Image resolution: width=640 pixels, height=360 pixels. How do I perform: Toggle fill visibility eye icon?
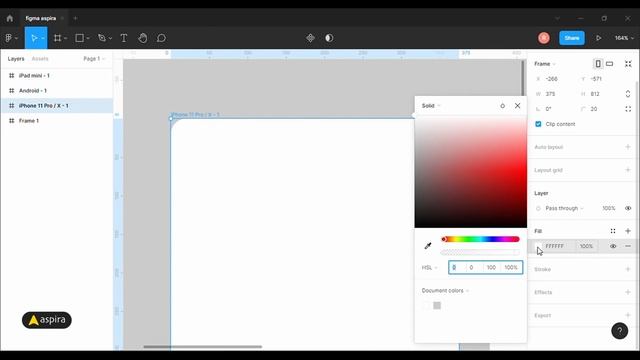click(613, 246)
